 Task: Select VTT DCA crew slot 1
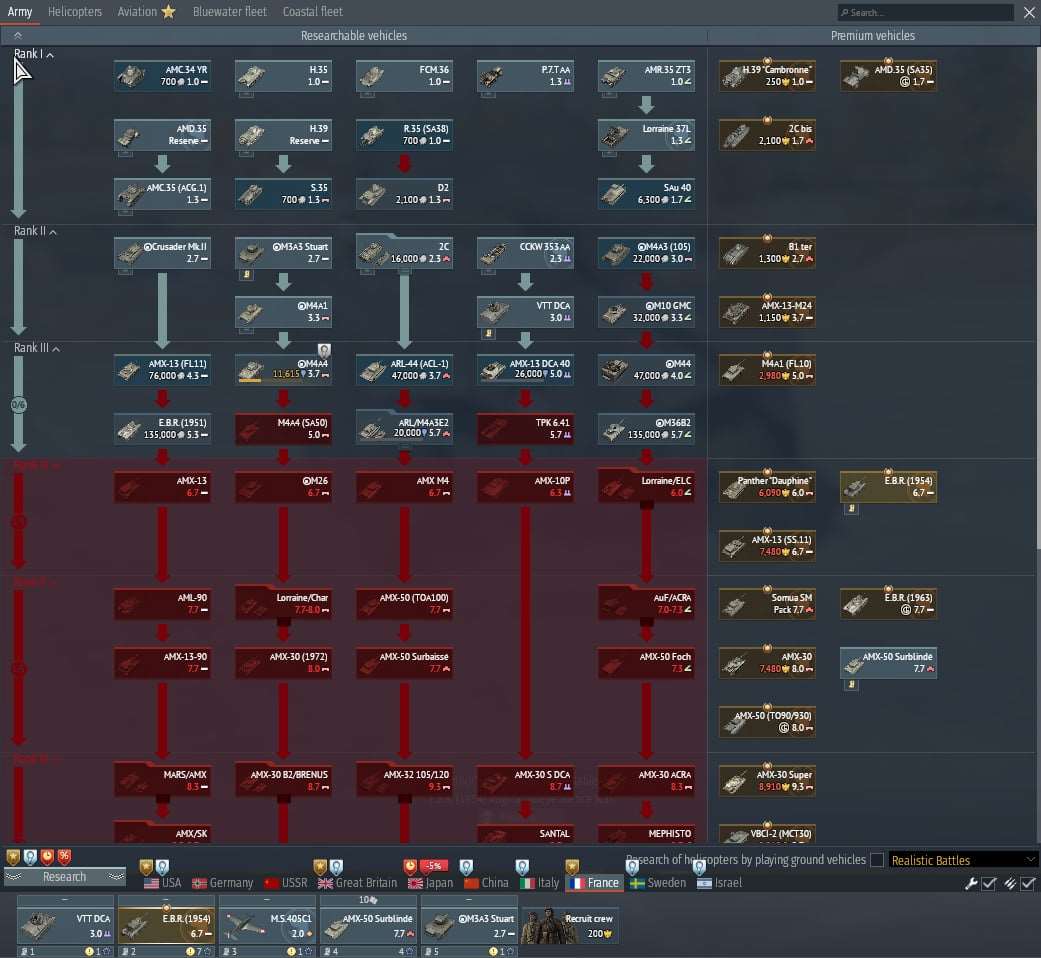[x=64, y=926]
